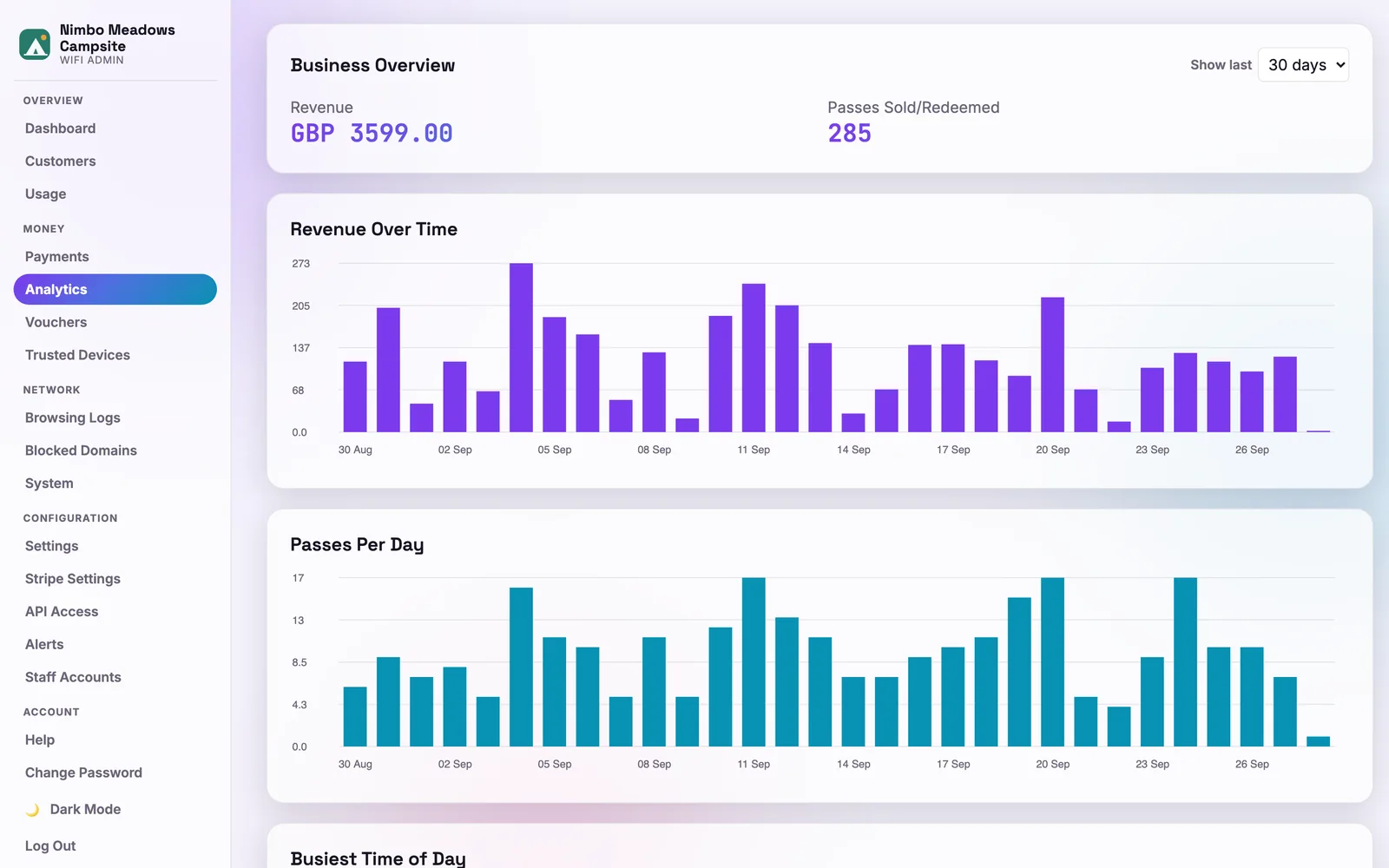Click the GBP 3599.00 revenue value

[372, 134]
